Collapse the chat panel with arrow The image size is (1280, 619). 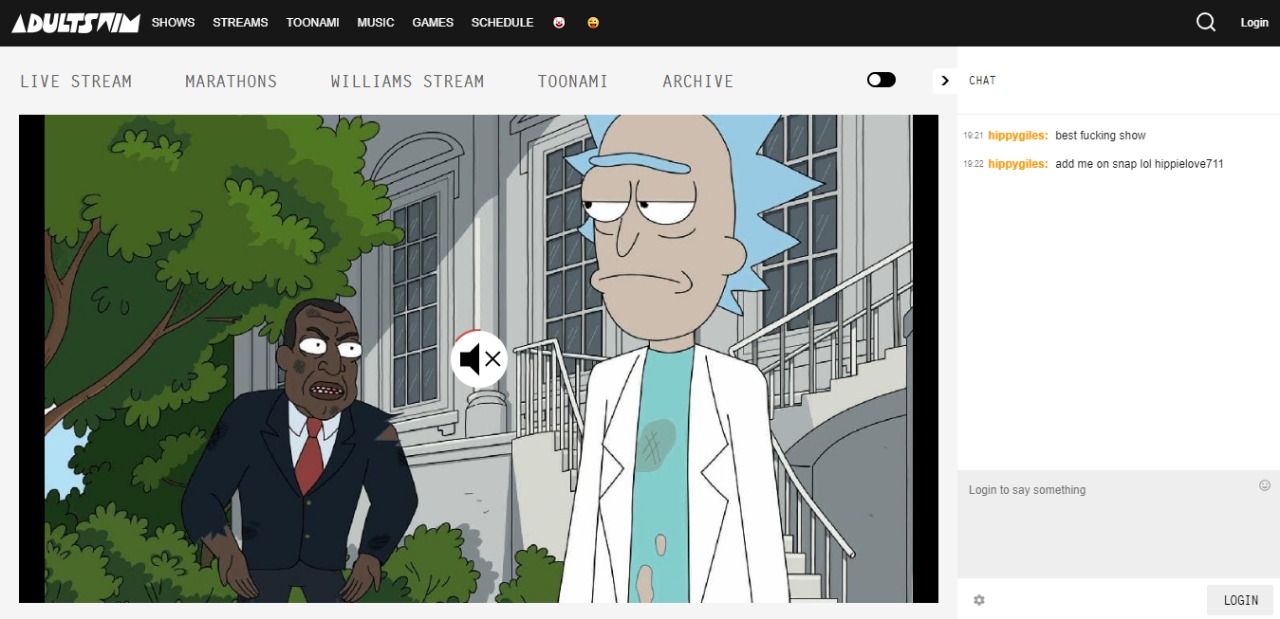[x=945, y=80]
